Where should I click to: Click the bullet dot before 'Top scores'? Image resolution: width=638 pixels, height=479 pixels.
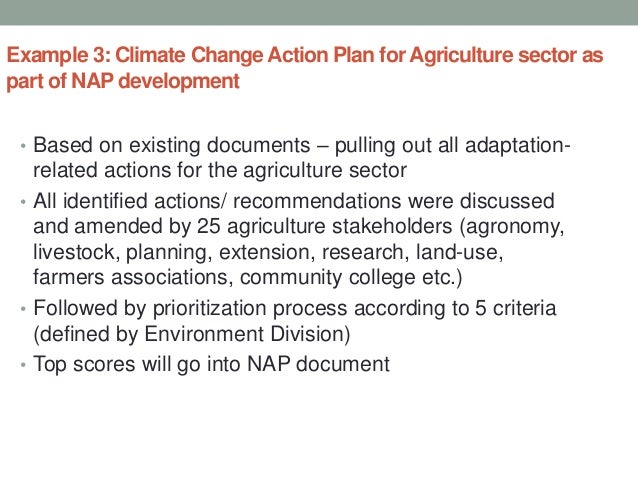(x=23, y=364)
